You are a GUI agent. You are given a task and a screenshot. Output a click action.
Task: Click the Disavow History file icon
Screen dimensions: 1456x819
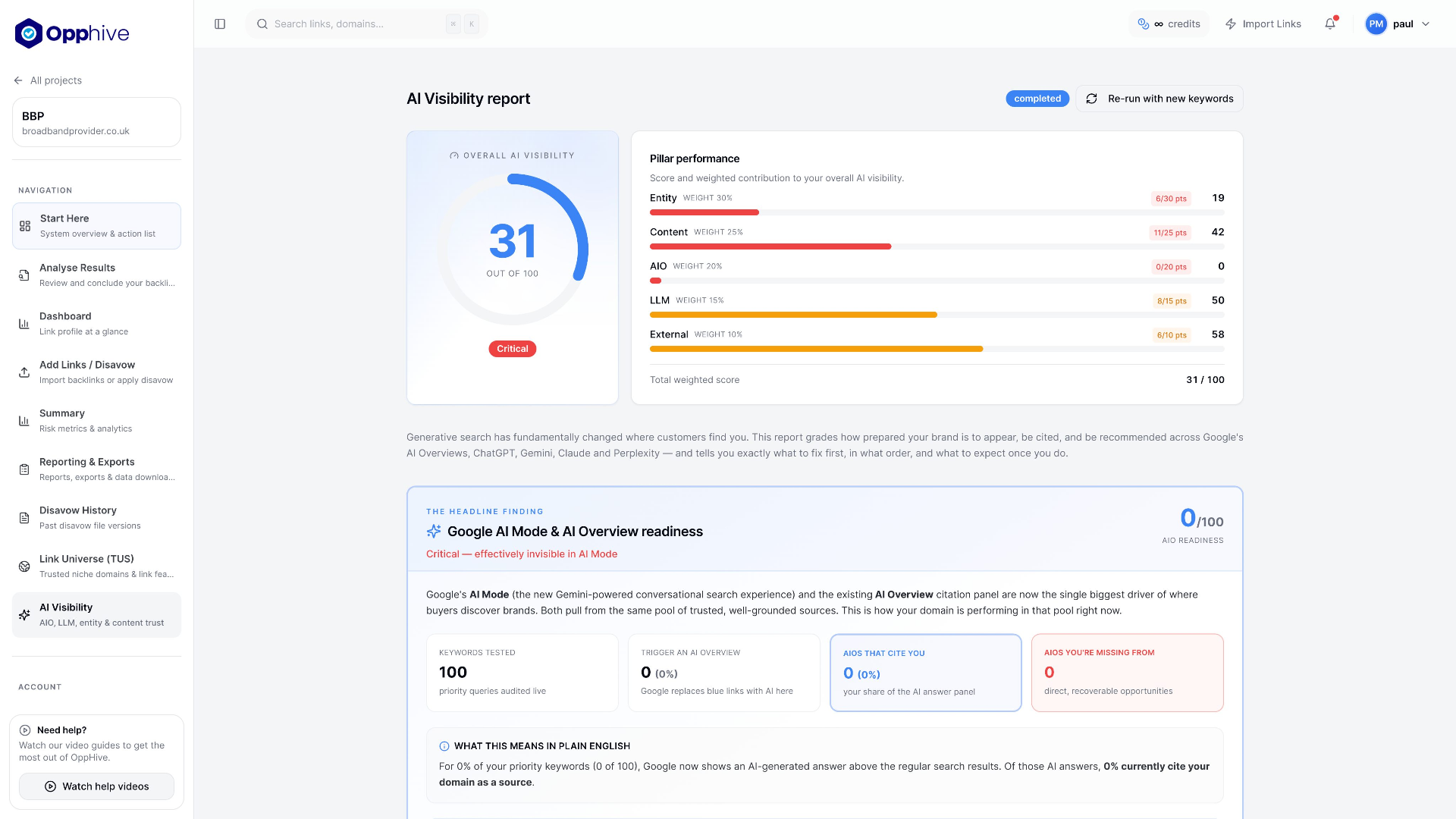click(24, 518)
